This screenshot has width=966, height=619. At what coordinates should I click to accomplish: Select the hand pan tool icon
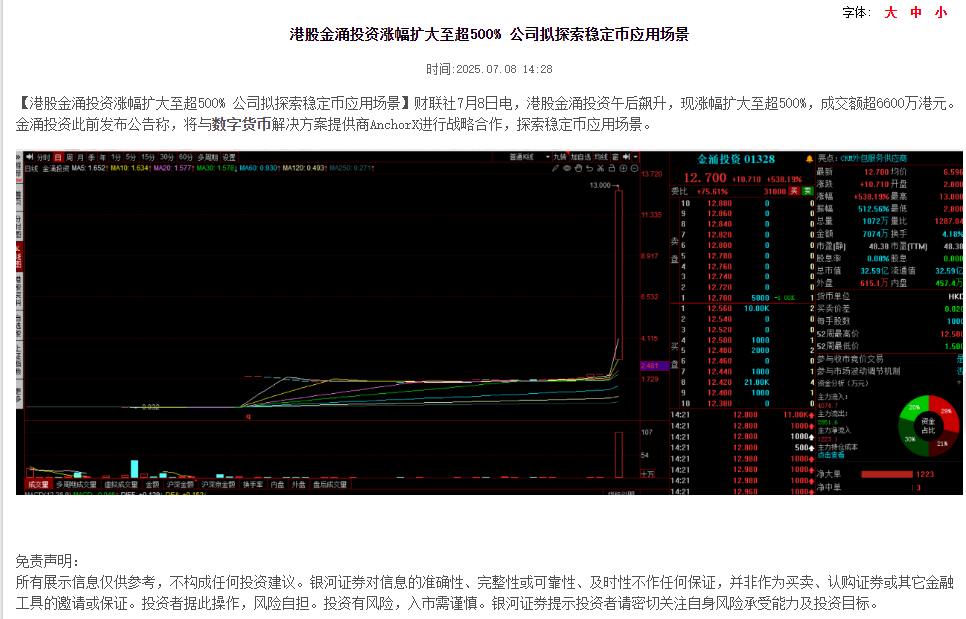coord(578,168)
